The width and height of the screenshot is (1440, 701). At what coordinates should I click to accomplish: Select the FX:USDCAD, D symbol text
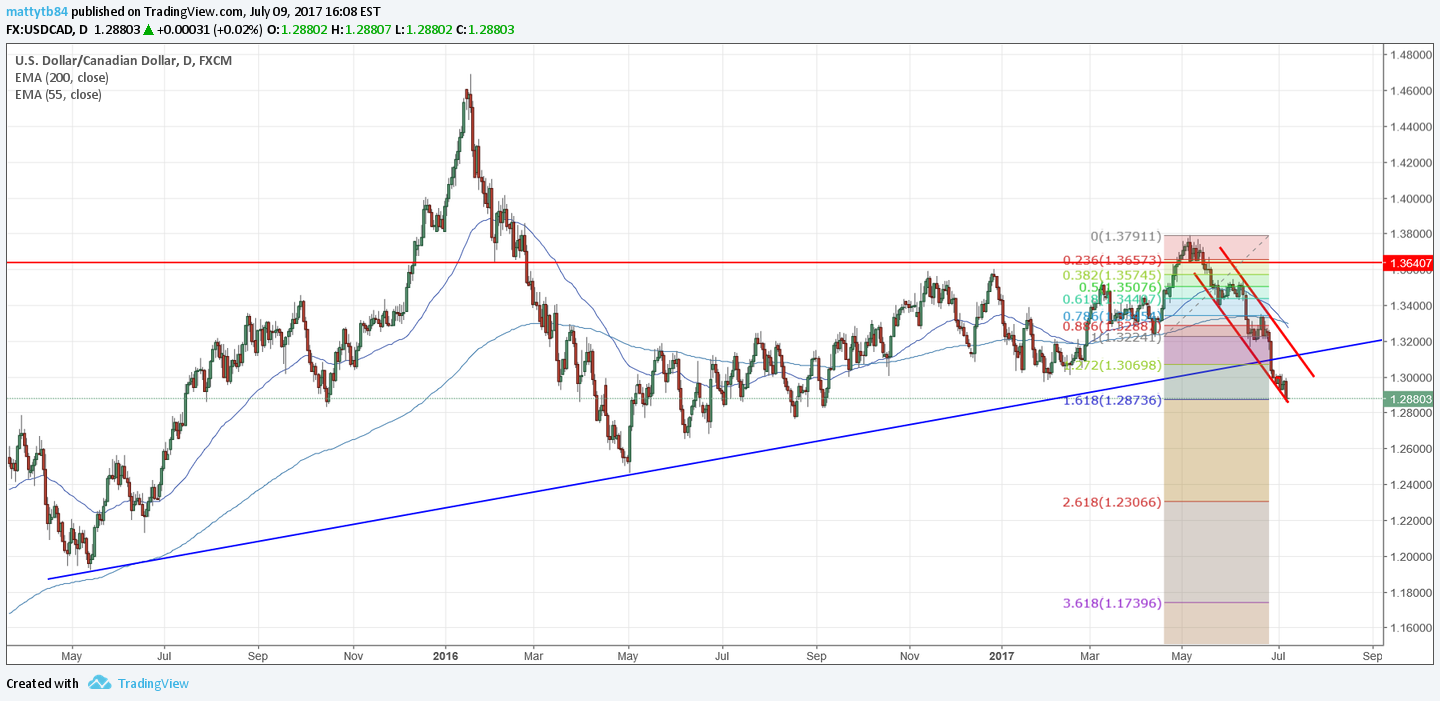point(45,30)
